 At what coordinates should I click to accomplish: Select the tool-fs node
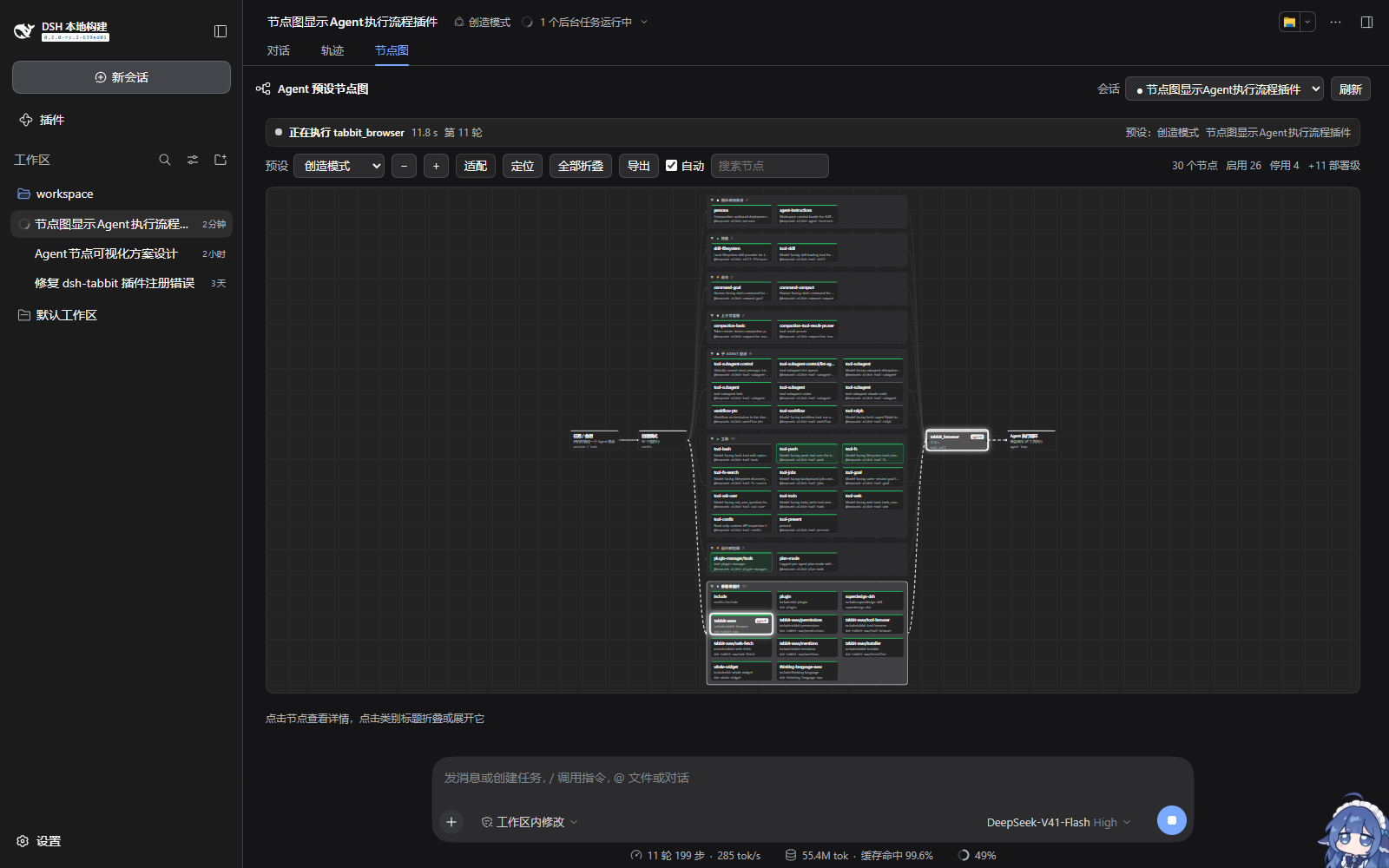tap(873, 454)
